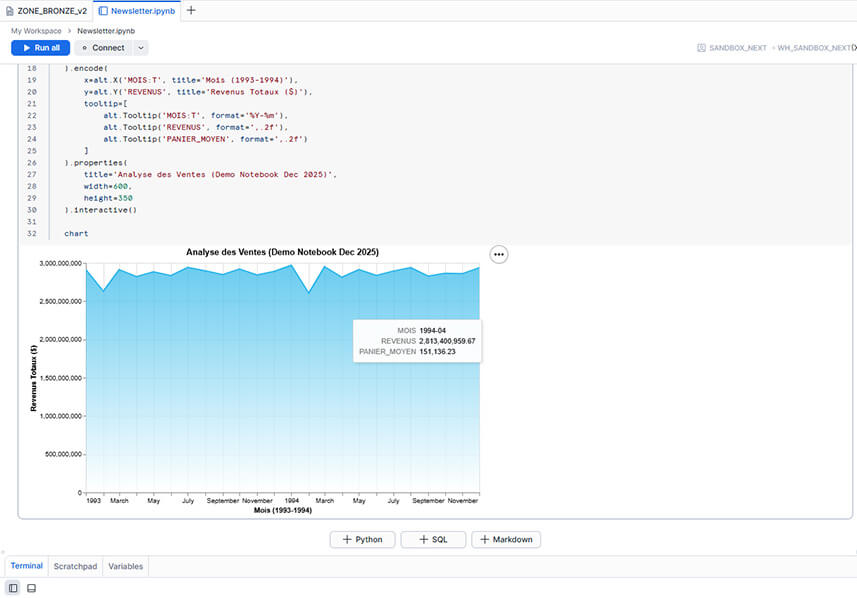Open the Variables tab
The image size is (857, 598).
[x=125, y=566]
